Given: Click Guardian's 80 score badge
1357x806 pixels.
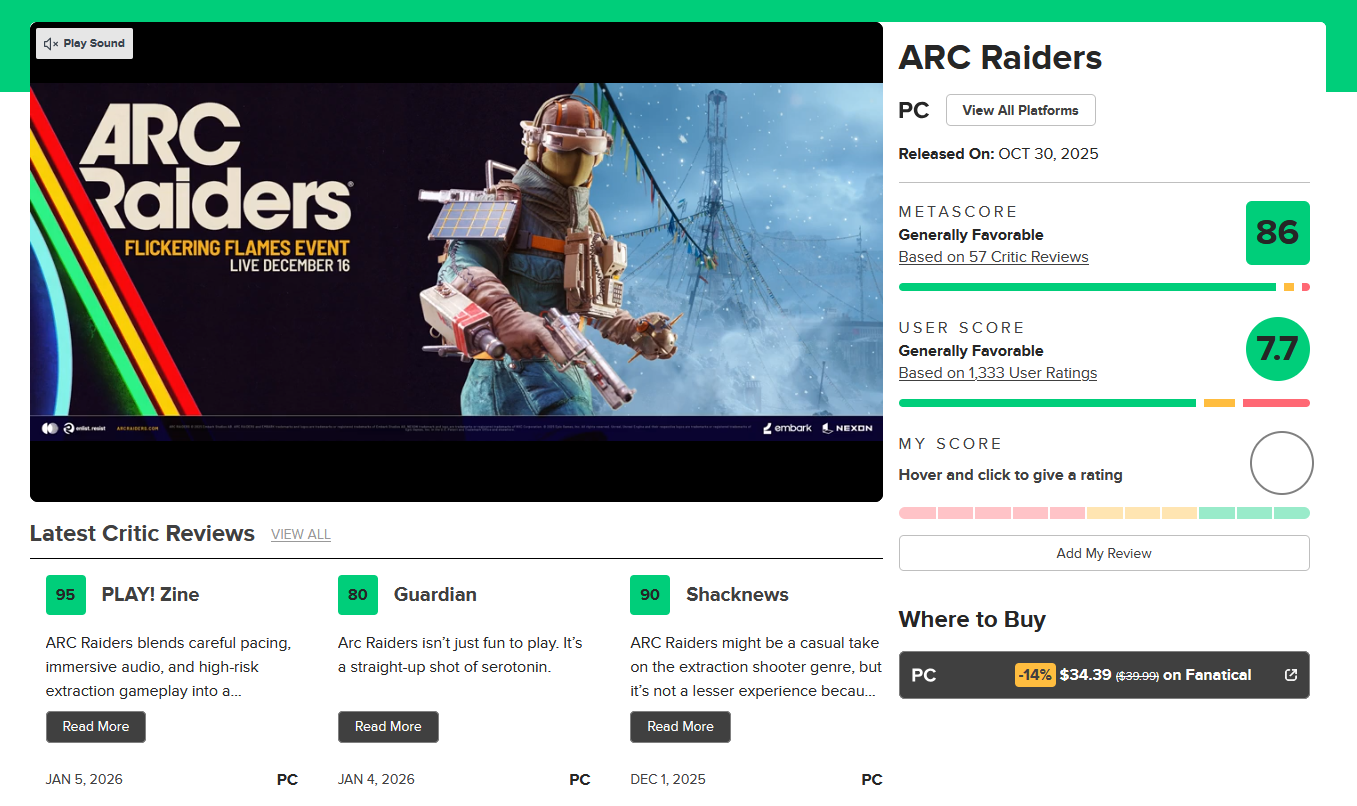Looking at the screenshot, I should tap(358, 595).
